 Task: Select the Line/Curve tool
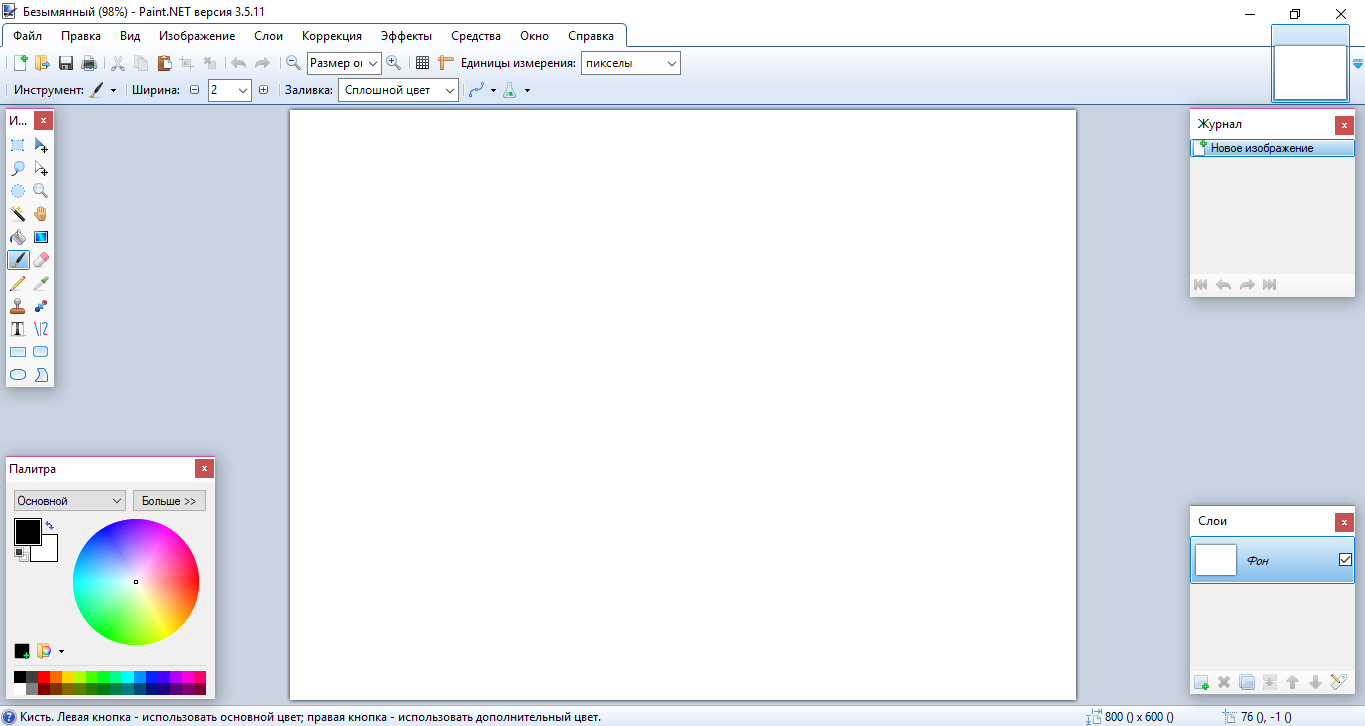41,329
